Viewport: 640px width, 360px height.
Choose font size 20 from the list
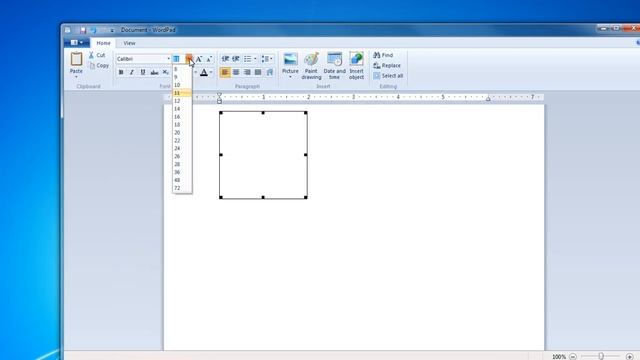point(182,133)
